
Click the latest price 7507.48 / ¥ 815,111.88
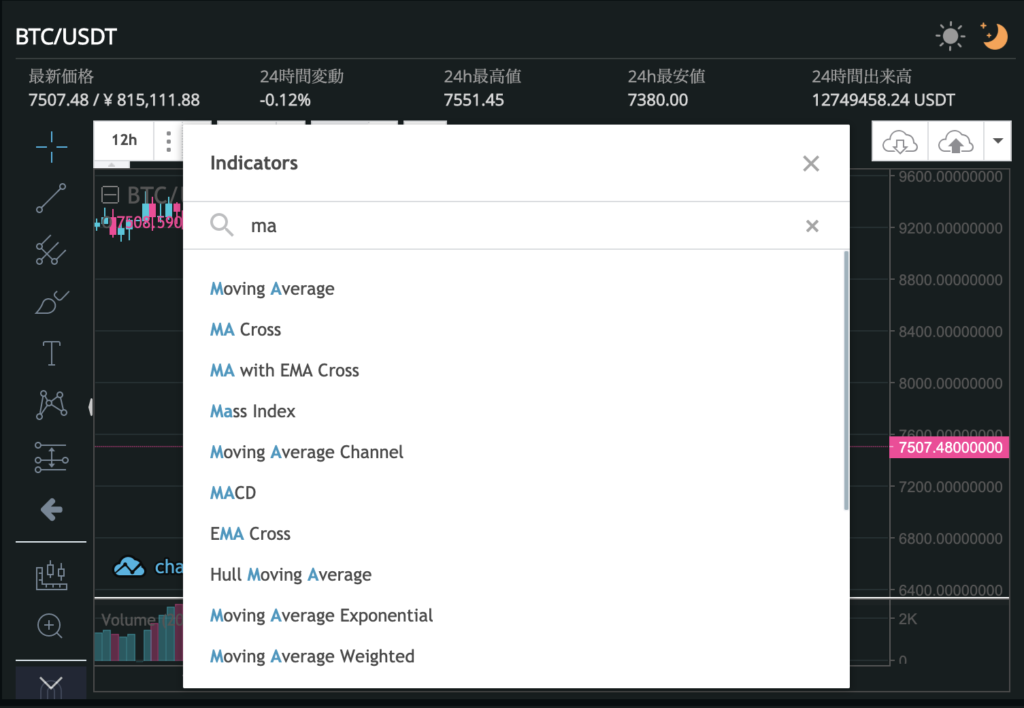[x=114, y=100]
